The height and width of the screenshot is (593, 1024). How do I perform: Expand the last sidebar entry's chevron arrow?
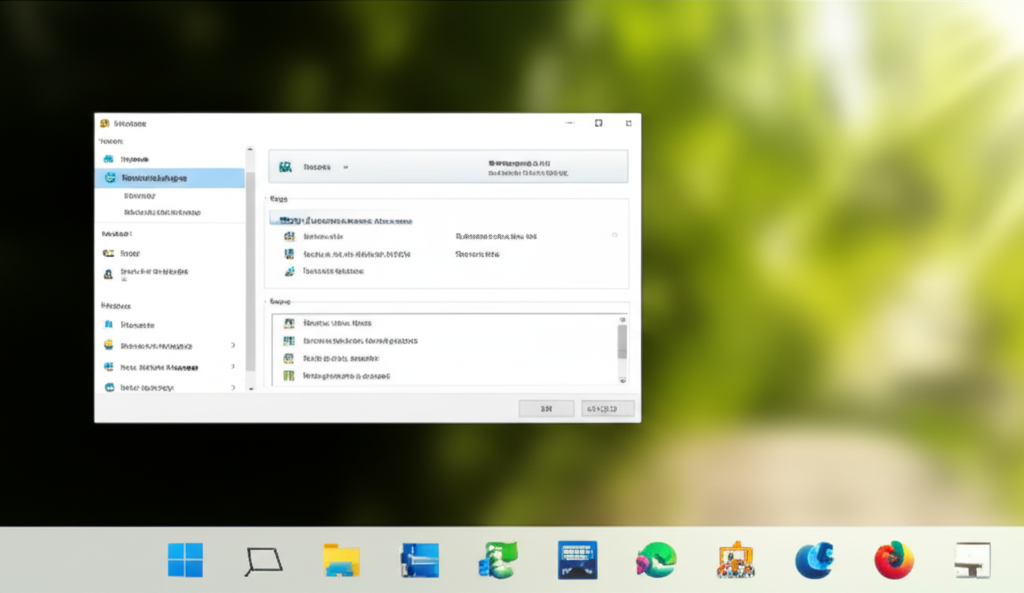233,387
